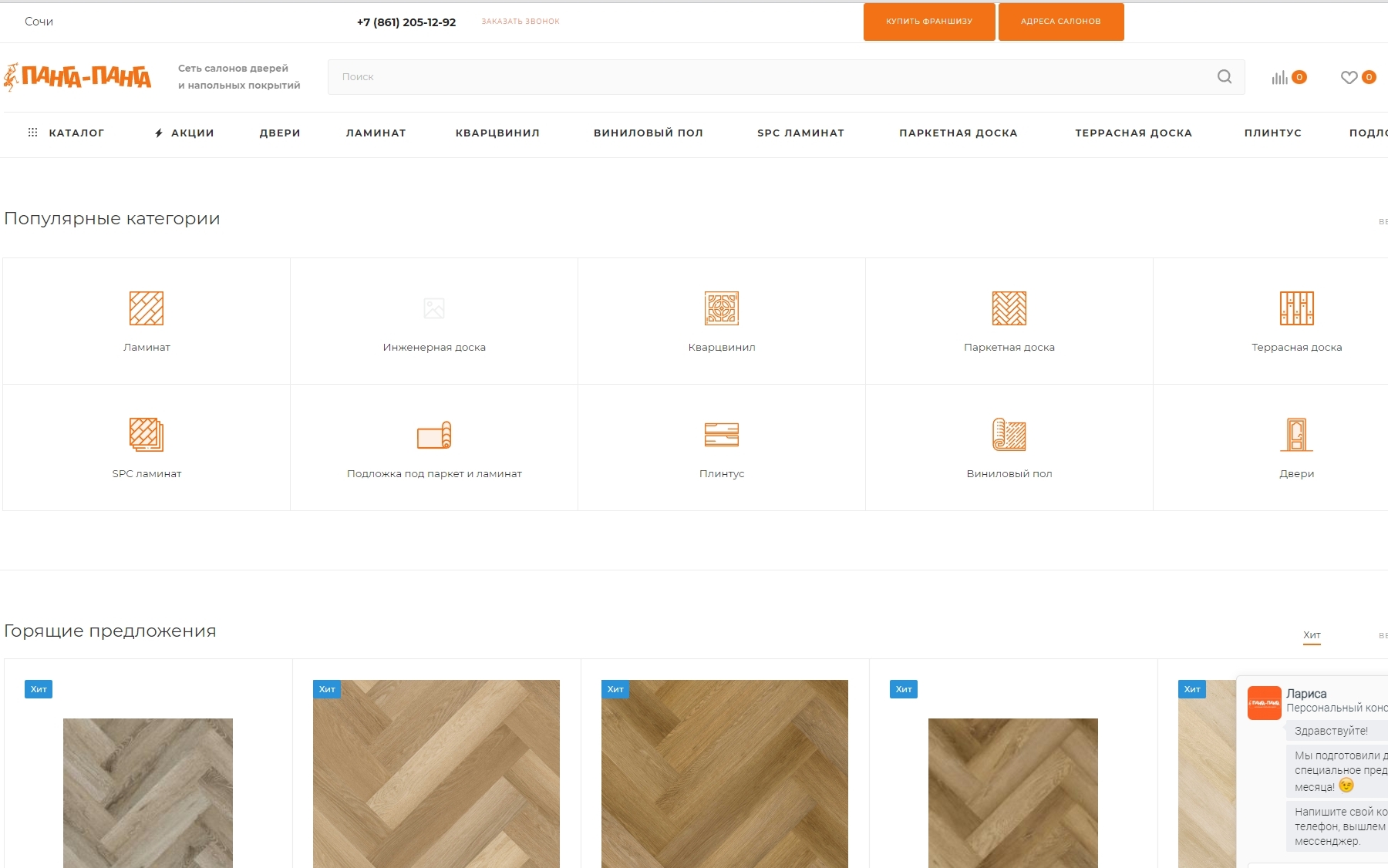
Task: Go to Двери in navigation bar
Action: pyautogui.click(x=280, y=133)
